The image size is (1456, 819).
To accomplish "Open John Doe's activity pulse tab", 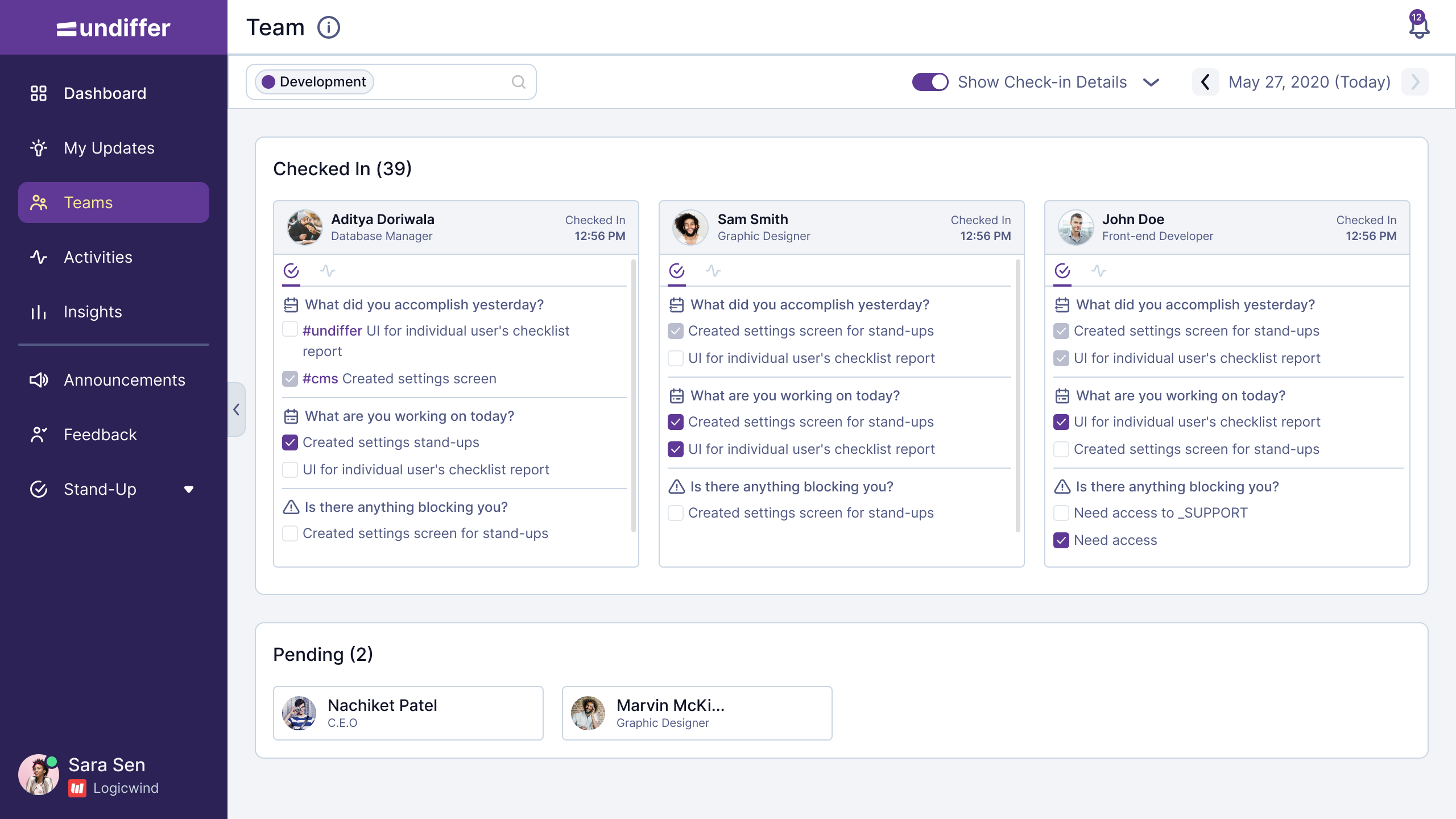I will [x=1099, y=271].
